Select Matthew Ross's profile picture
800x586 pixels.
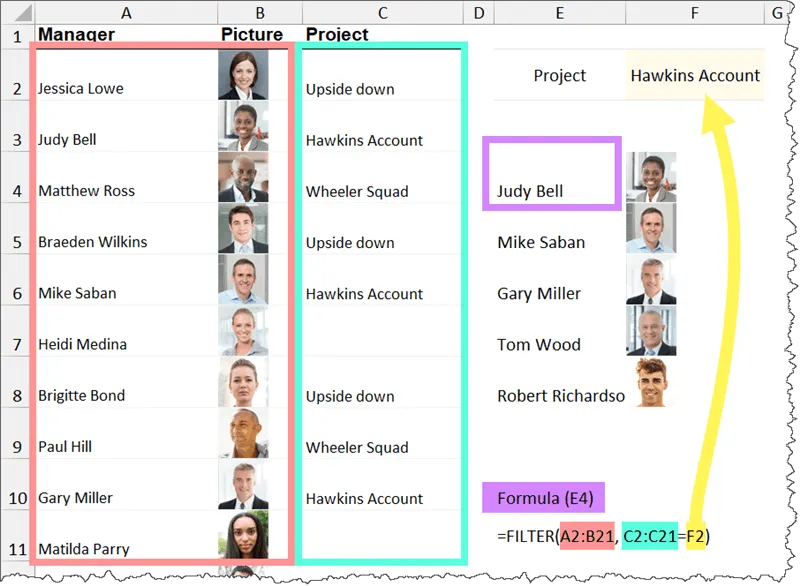[x=243, y=179]
